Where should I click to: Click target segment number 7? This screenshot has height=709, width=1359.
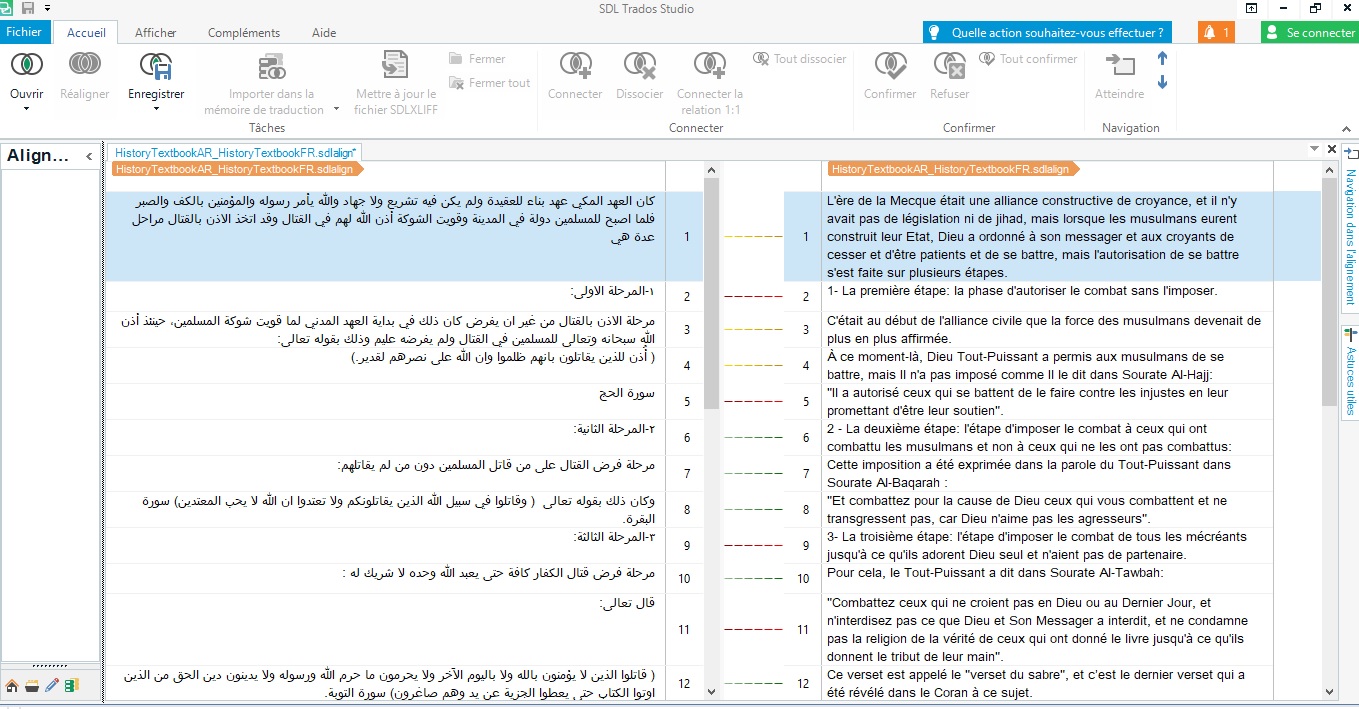805,474
